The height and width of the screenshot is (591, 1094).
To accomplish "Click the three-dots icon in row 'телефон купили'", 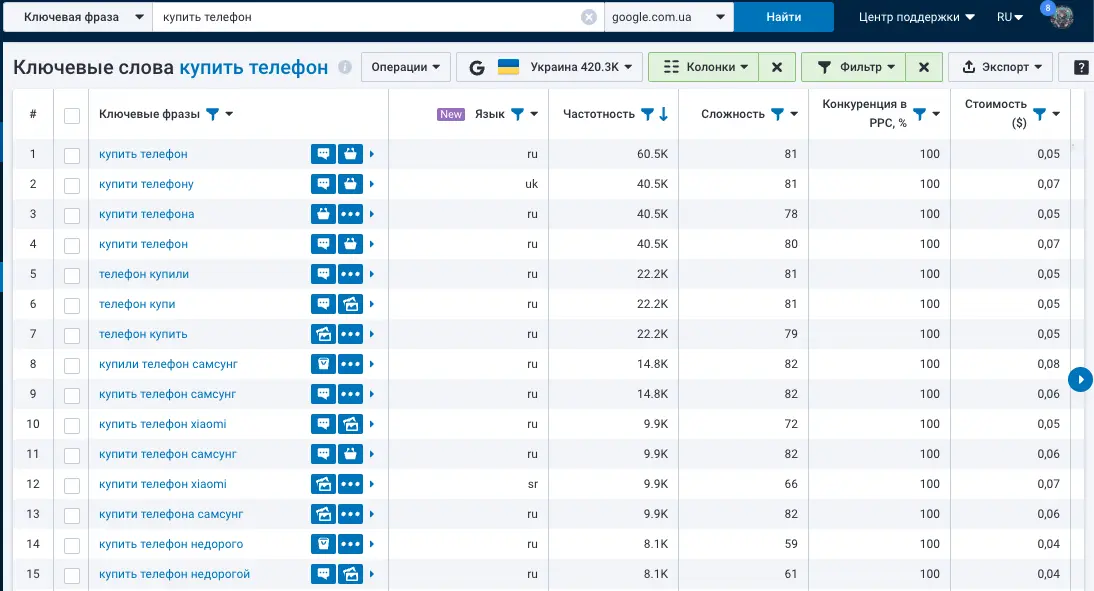I will (x=350, y=274).
